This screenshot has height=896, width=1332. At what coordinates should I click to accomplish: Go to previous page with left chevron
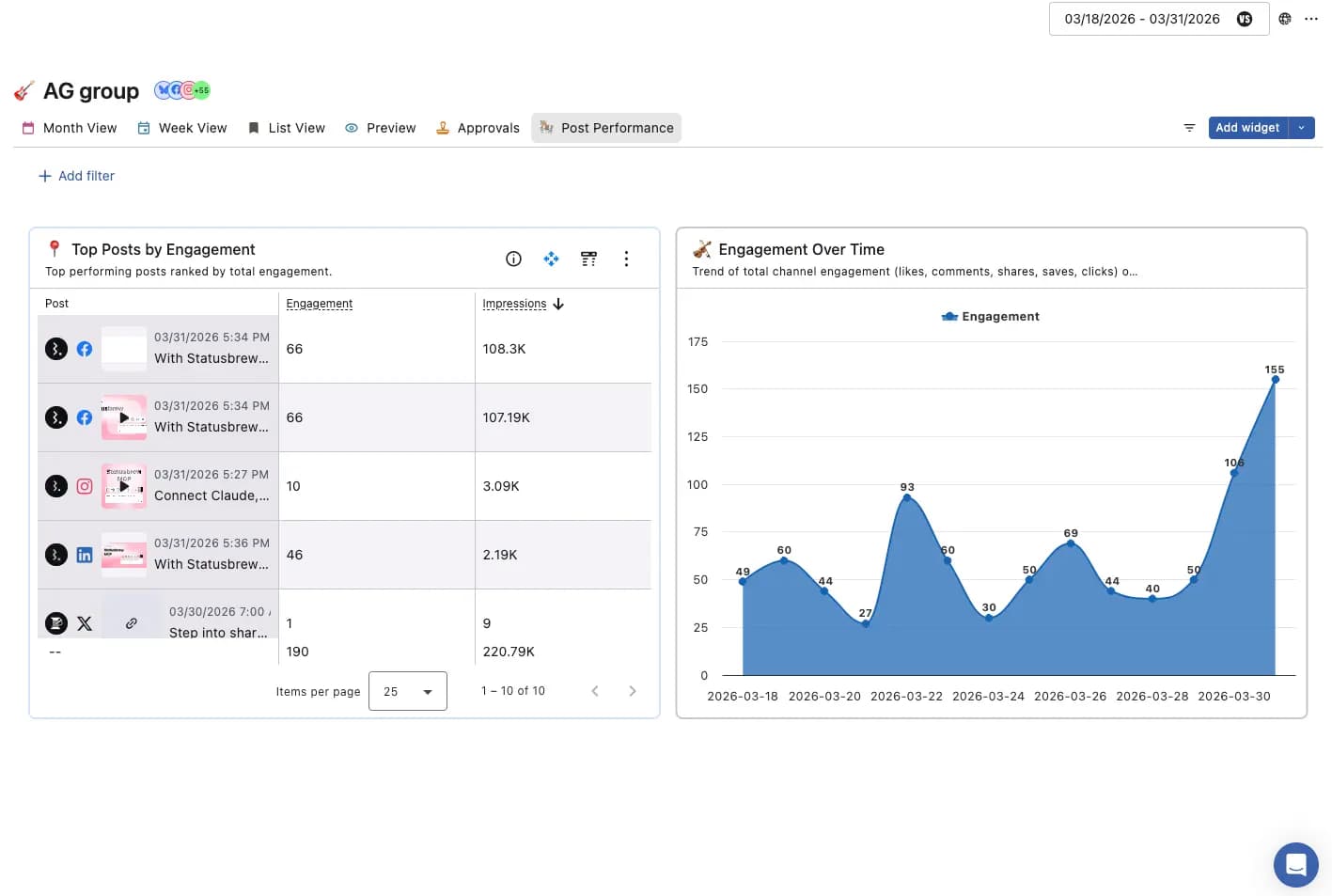pos(595,691)
